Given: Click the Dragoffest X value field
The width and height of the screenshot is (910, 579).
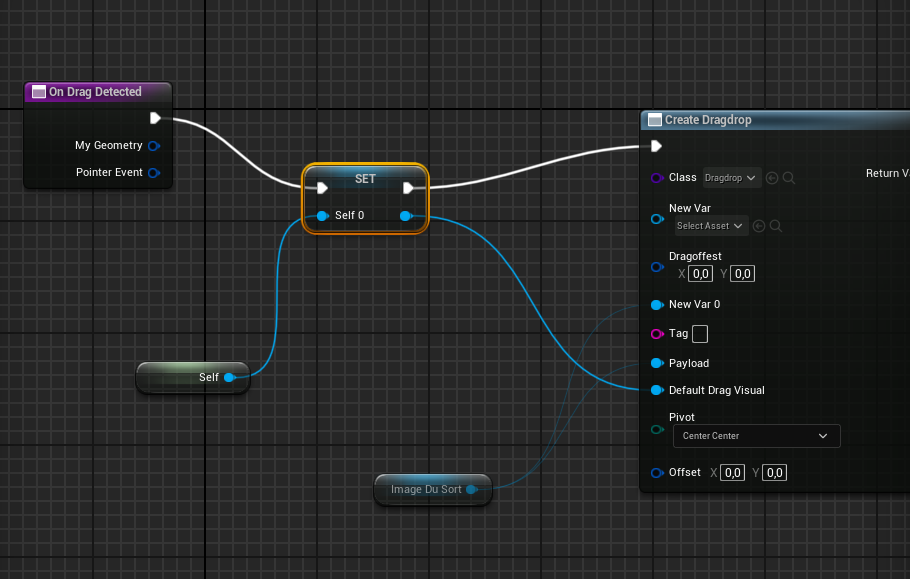Looking at the screenshot, I should 700,274.
